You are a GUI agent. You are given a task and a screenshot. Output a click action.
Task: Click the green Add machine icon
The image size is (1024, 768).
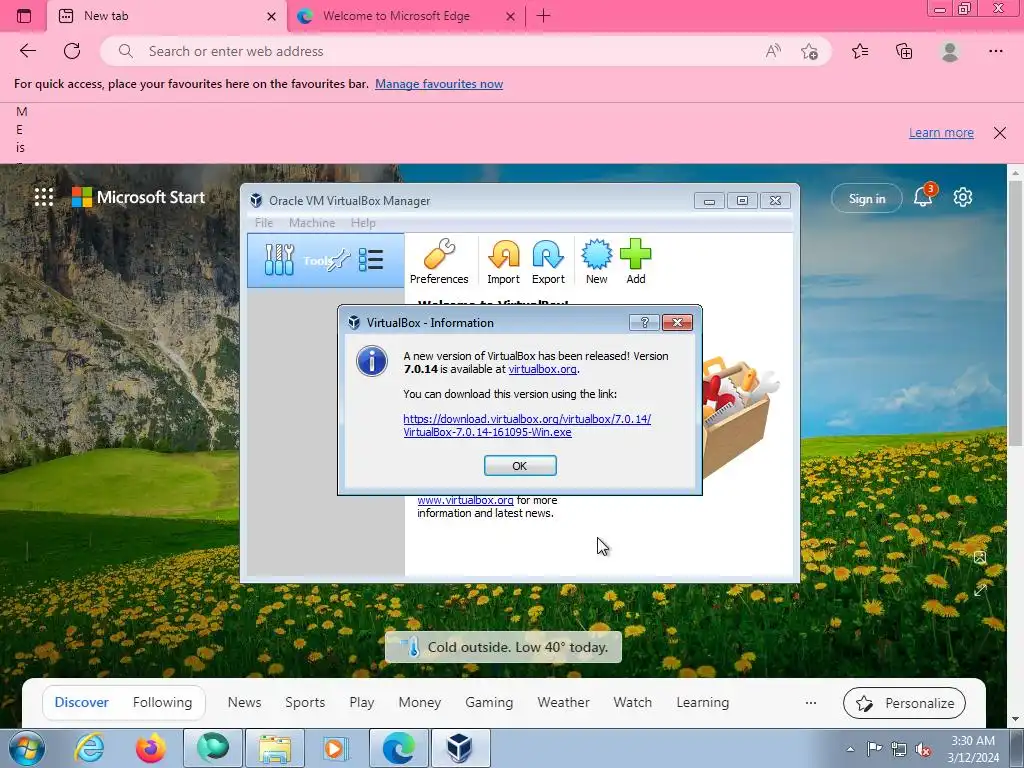(x=635, y=261)
